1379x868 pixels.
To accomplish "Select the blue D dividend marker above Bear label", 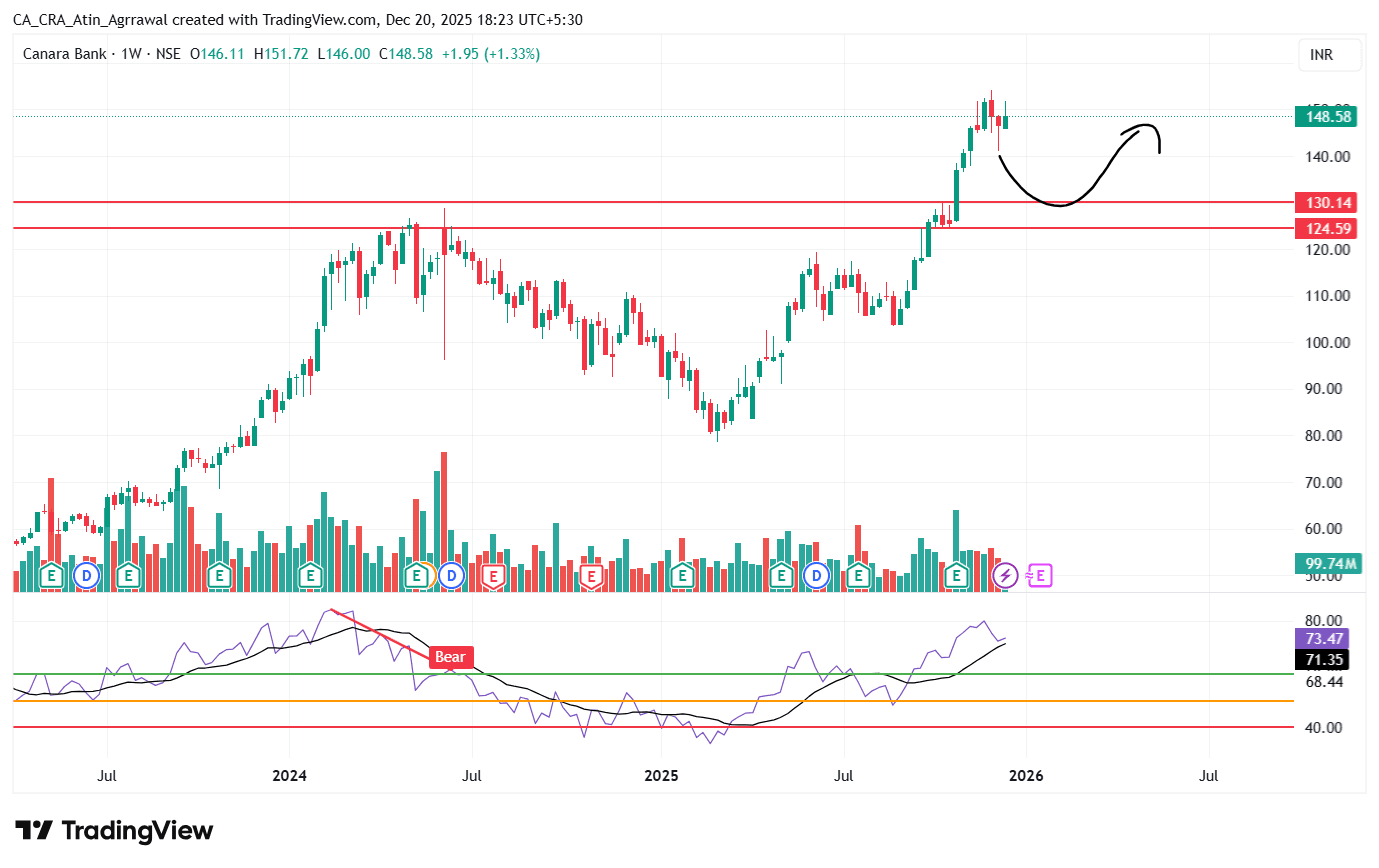I will pyautogui.click(x=451, y=575).
